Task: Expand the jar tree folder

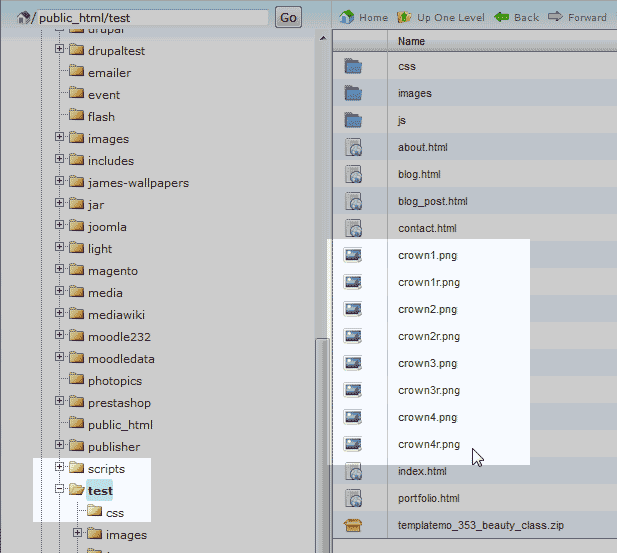Action: tap(59, 203)
